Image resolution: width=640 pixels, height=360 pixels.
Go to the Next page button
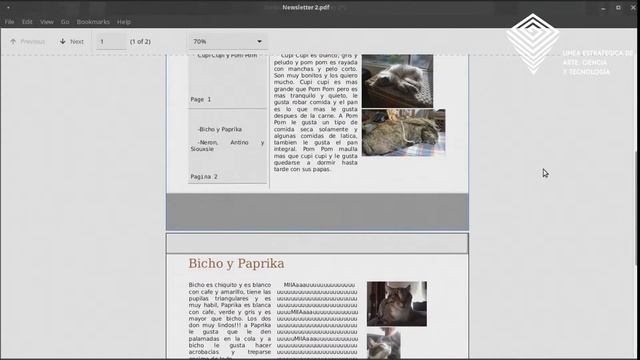click(71, 41)
